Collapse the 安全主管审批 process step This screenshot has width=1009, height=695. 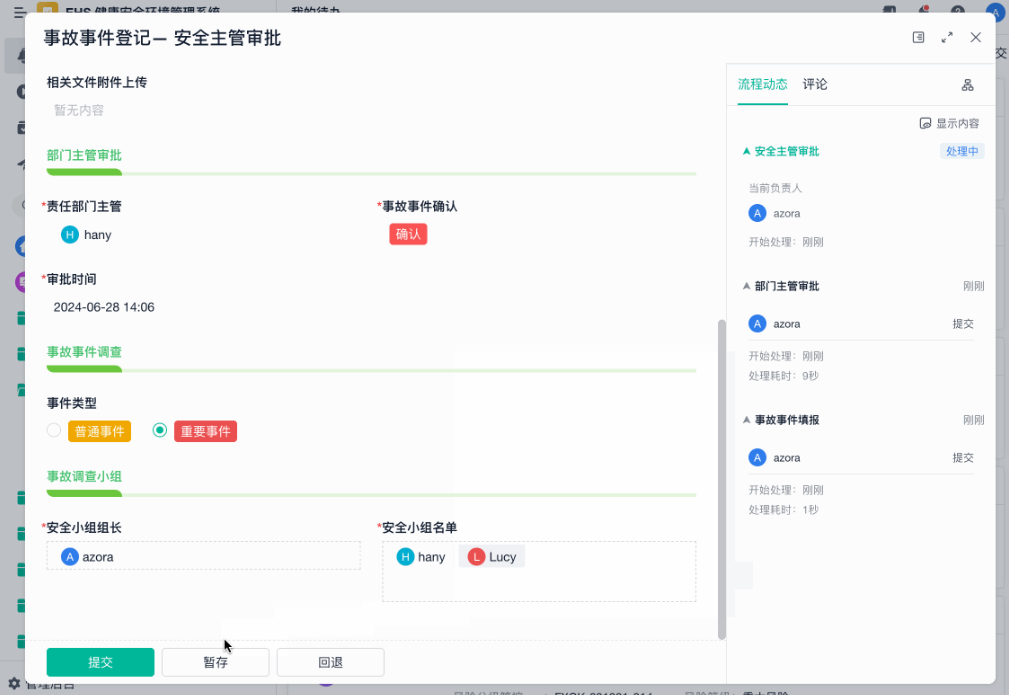coord(746,151)
